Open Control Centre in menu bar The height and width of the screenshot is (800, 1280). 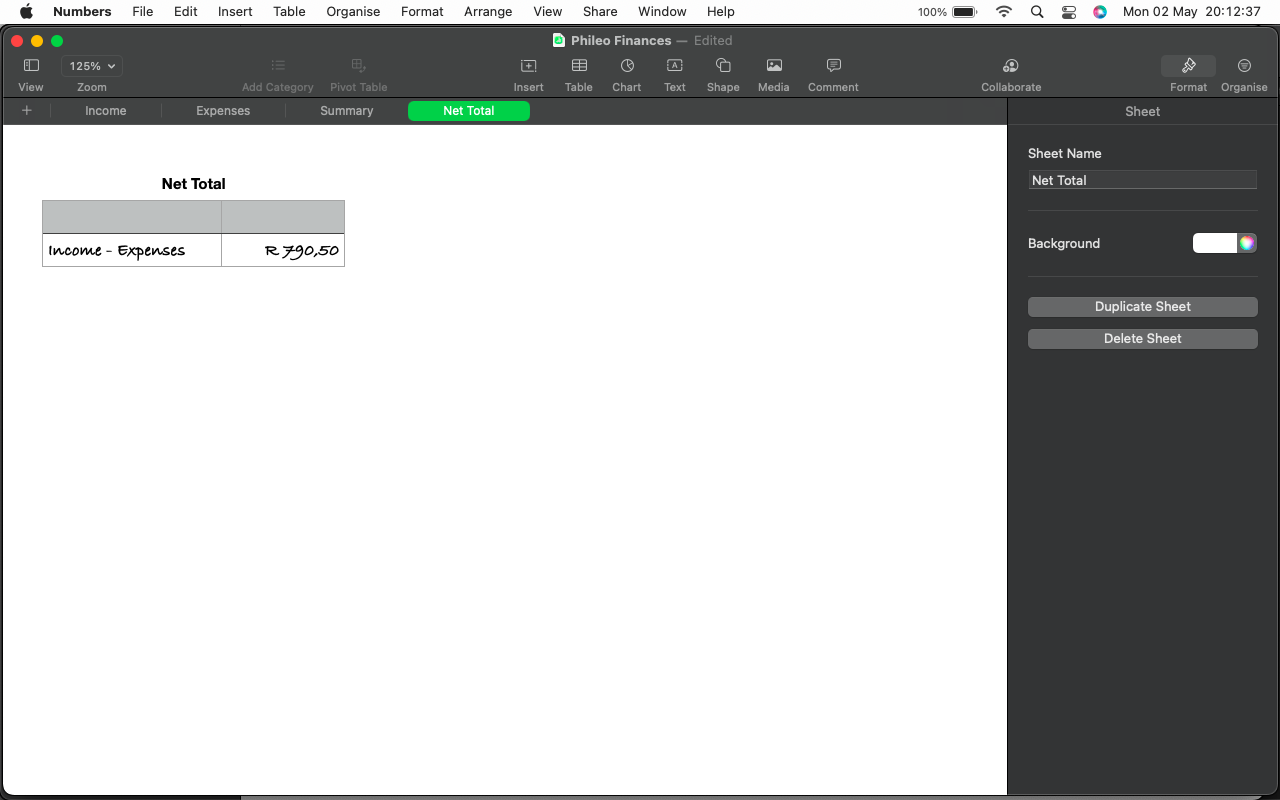1069,12
